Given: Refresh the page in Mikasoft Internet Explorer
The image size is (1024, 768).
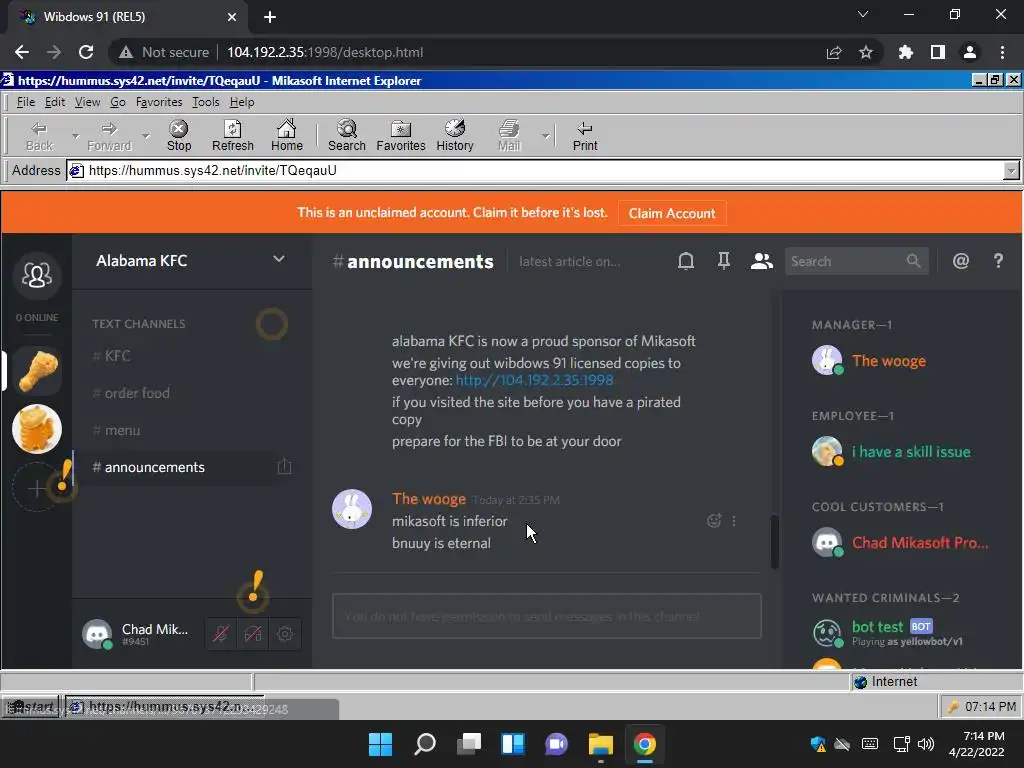Looking at the screenshot, I should click(x=232, y=136).
